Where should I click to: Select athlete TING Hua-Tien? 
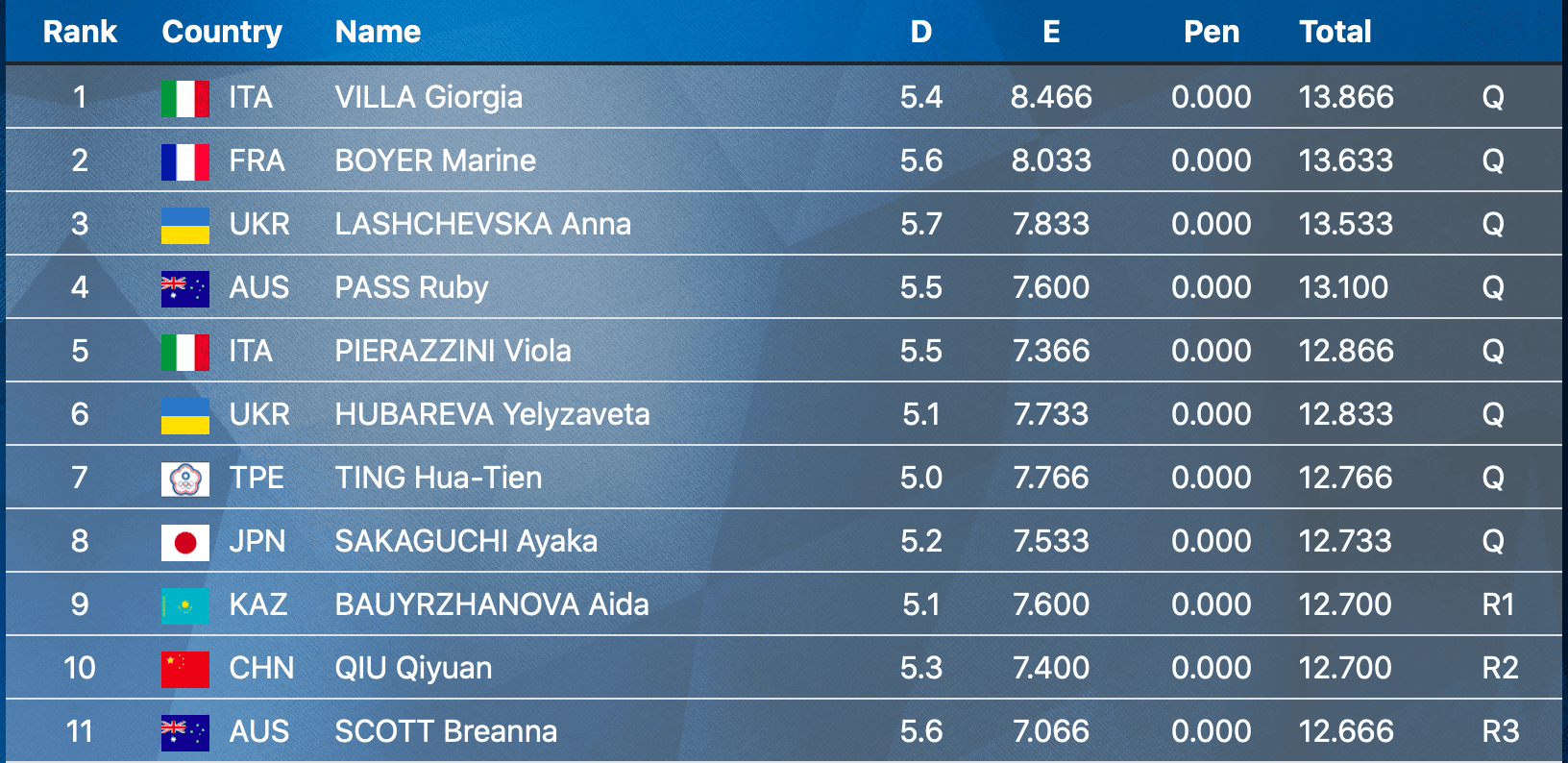point(438,478)
